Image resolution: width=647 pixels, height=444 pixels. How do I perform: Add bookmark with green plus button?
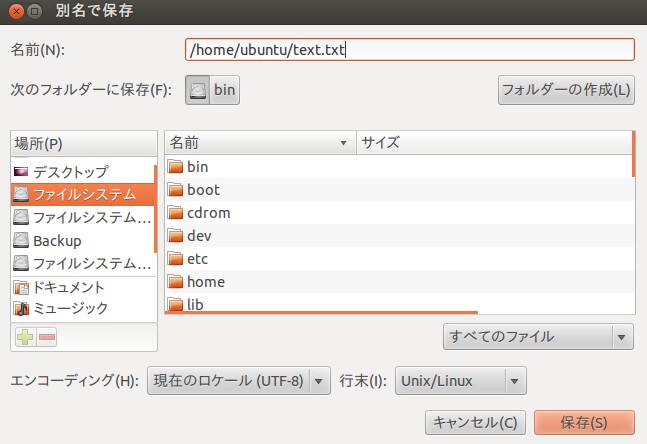(x=26, y=337)
